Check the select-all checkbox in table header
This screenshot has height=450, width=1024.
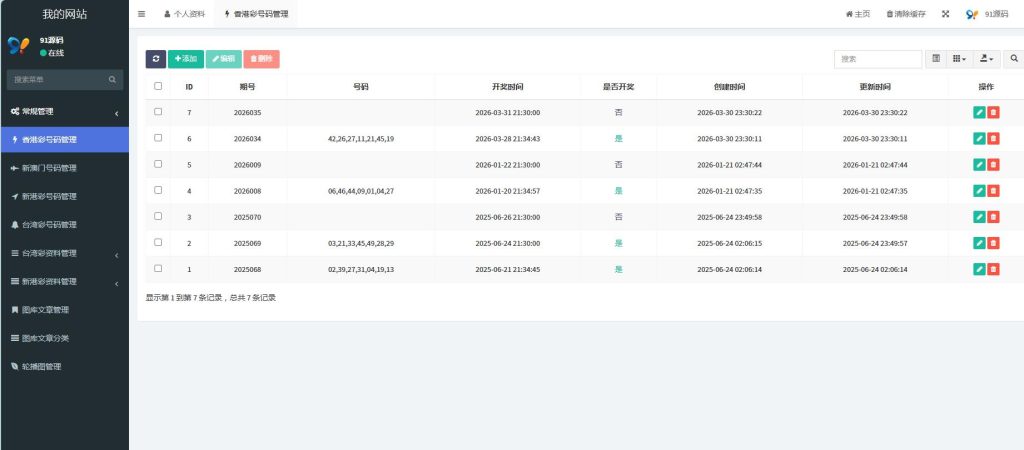click(158, 86)
